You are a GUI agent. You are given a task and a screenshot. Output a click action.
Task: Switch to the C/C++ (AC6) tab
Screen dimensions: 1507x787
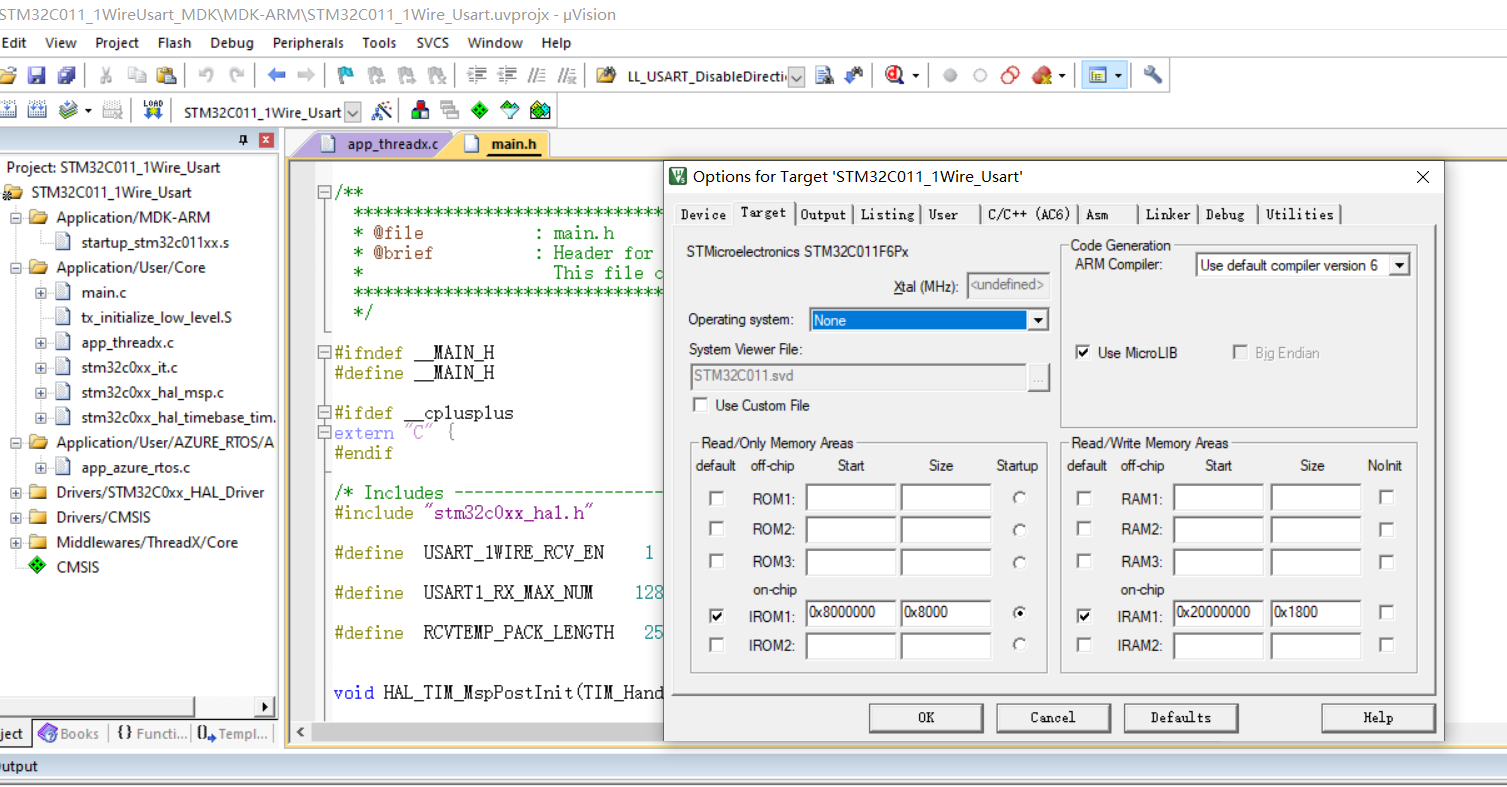click(1029, 214)
